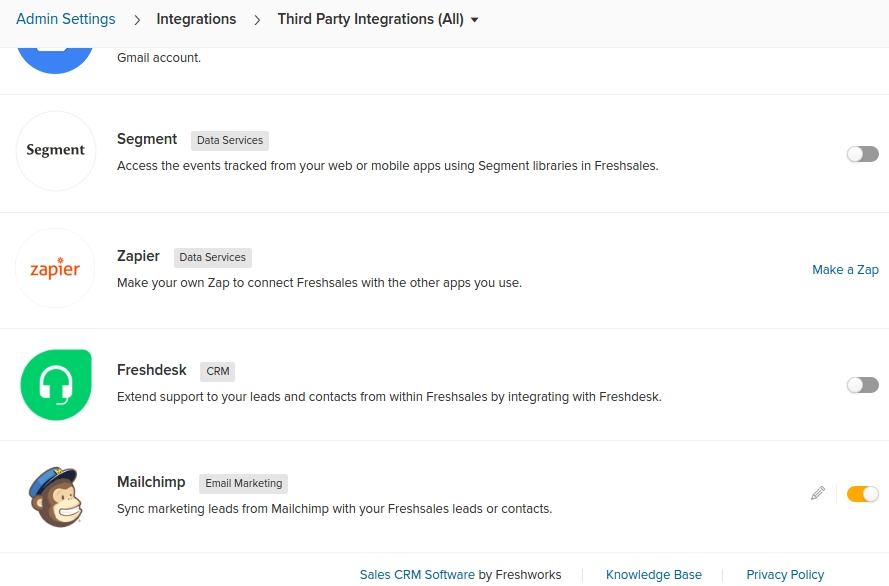Open the Knowledge Base footer link
This screenshot has width=889, height=586.
(654, 575)
